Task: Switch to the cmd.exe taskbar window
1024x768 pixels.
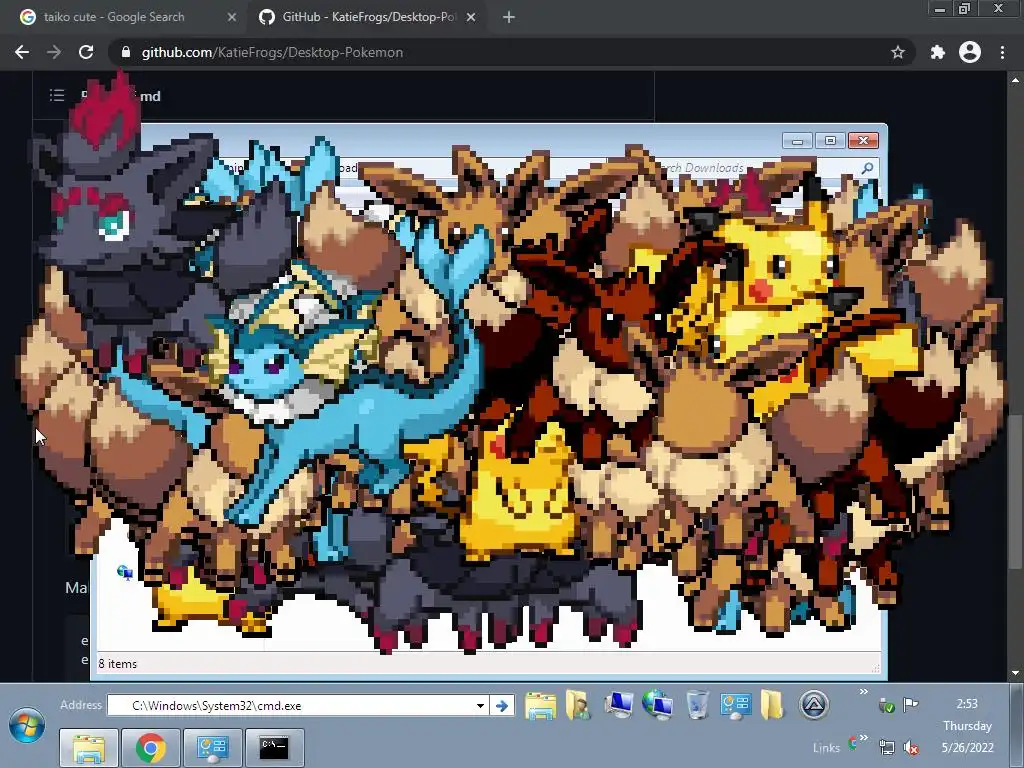Action: click(274, 748)
